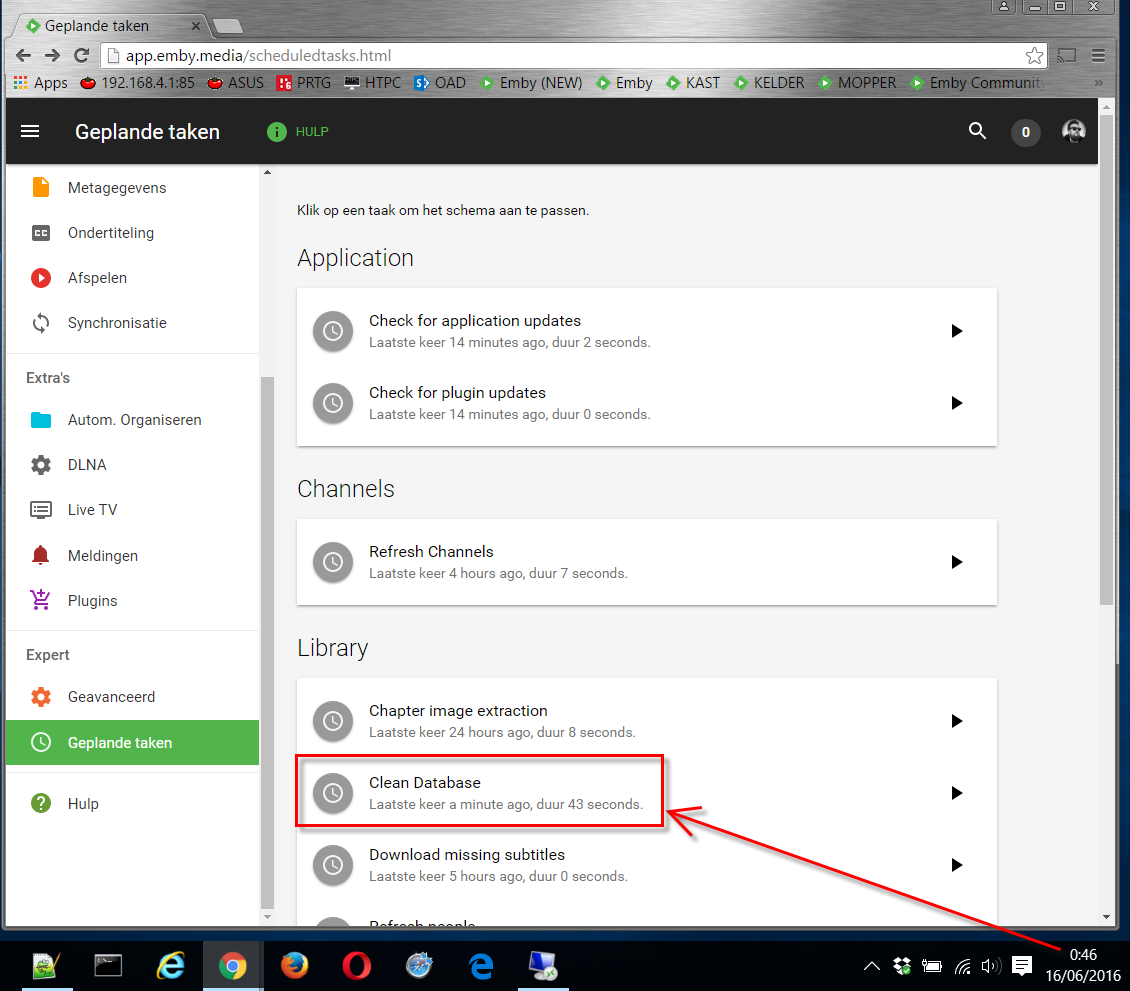Click the HULP link in header

(x=312, y=132)
